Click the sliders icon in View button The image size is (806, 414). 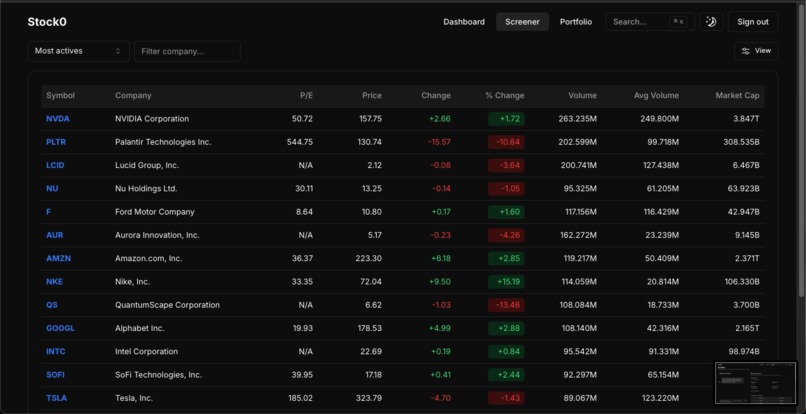[745, 51]
